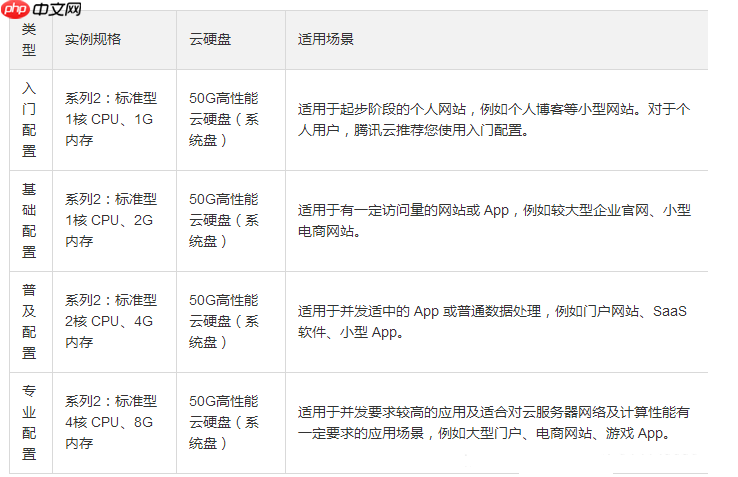Click the 门户网站、SaaS 软件 scenario description

click(492, 322)
